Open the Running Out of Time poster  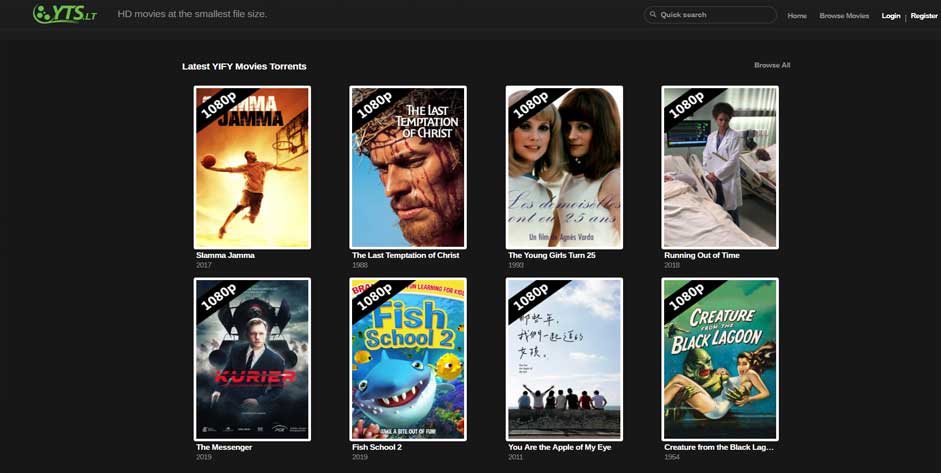(x=720, y=167)
